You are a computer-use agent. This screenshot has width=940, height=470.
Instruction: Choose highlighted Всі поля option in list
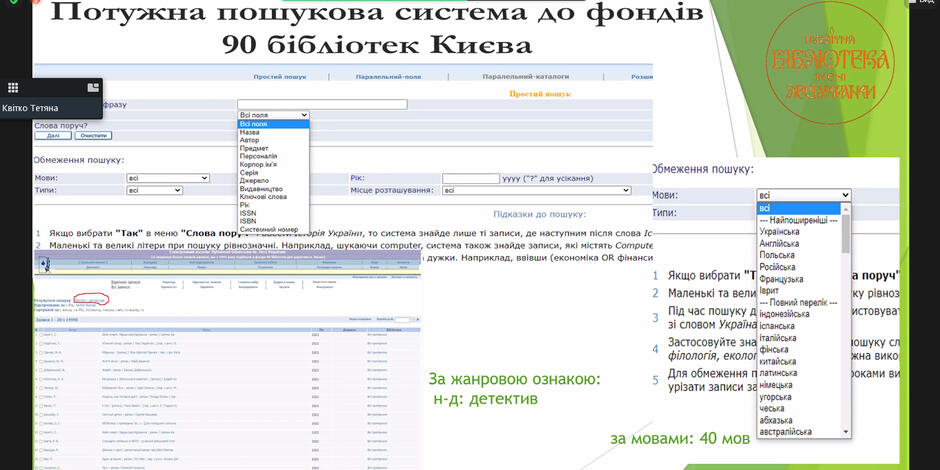coord(273,124)
